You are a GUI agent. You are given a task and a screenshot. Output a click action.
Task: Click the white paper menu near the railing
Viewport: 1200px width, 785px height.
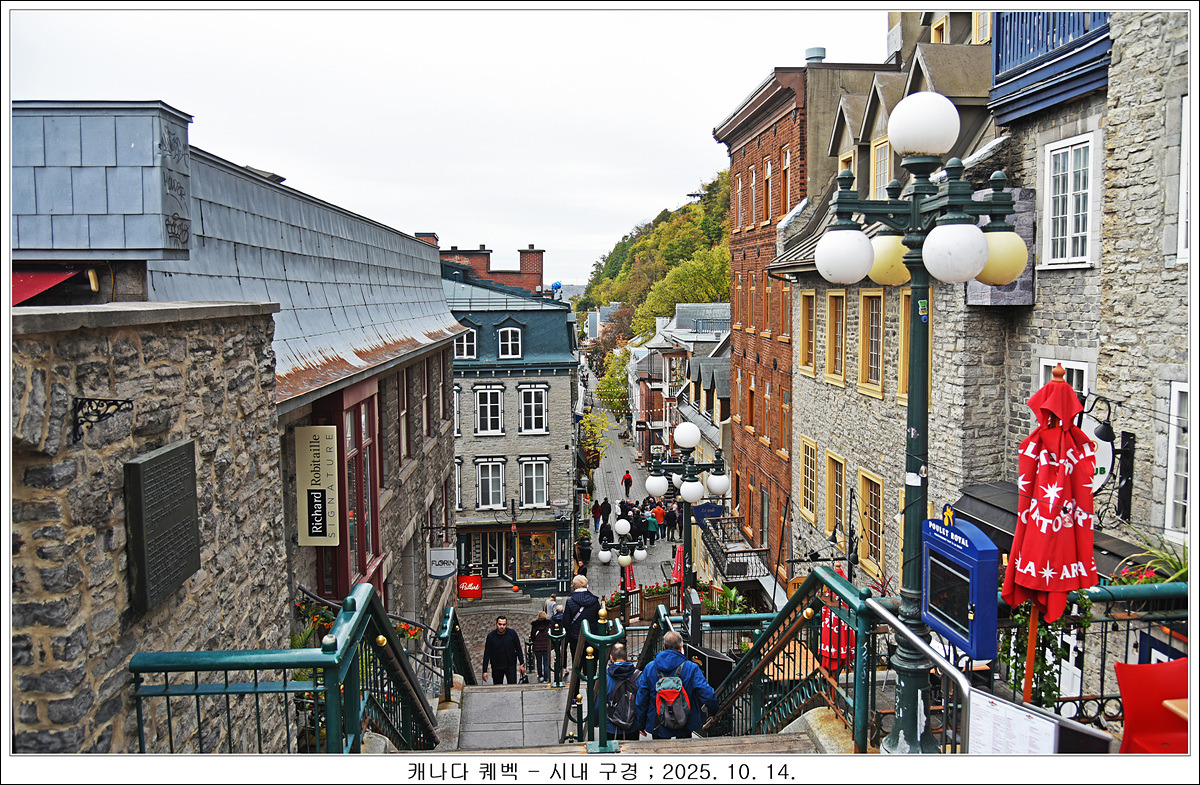(1011, 724)
